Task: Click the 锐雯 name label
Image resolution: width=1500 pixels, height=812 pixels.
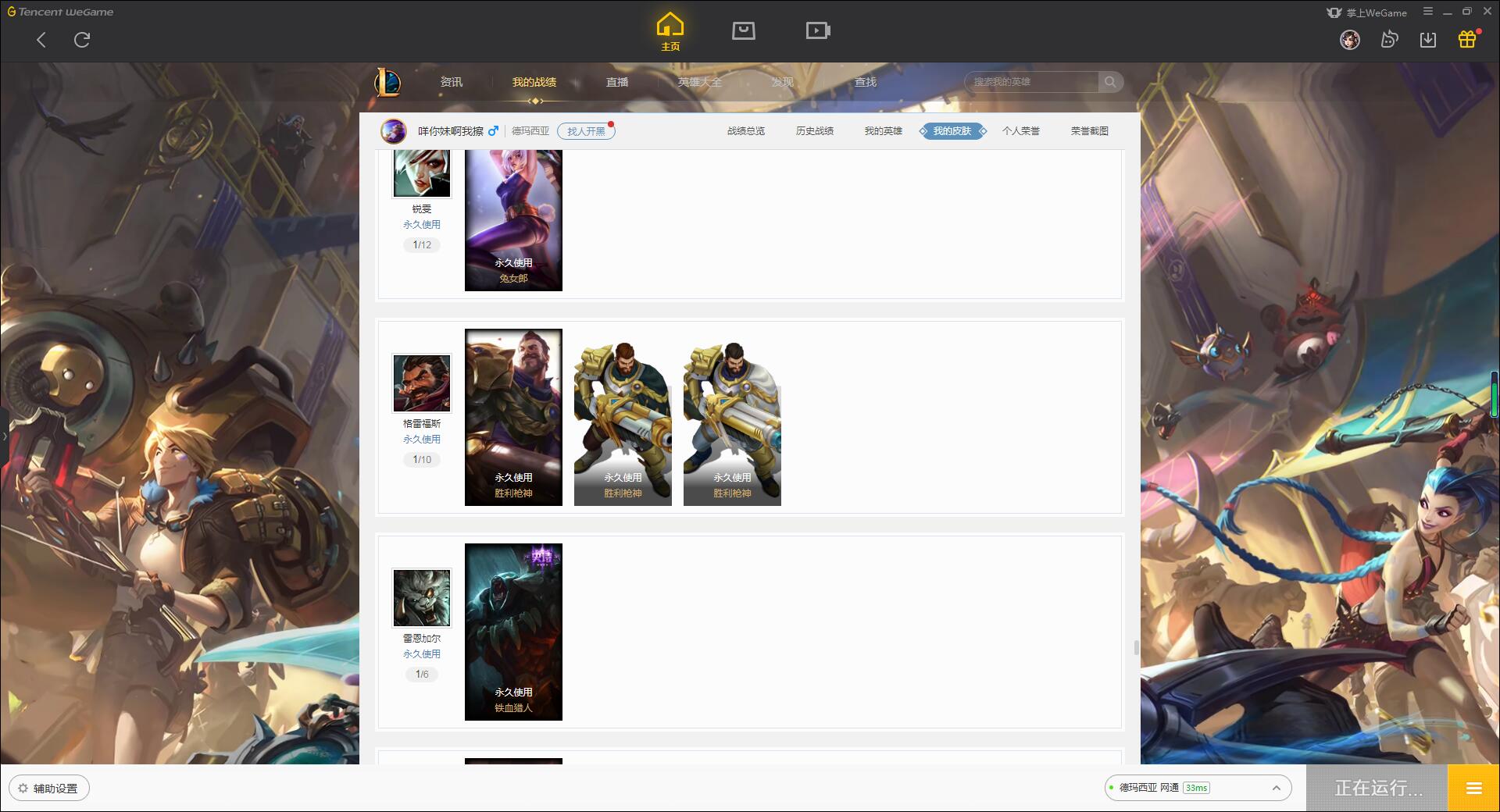Action: click(x=422, y=209)
